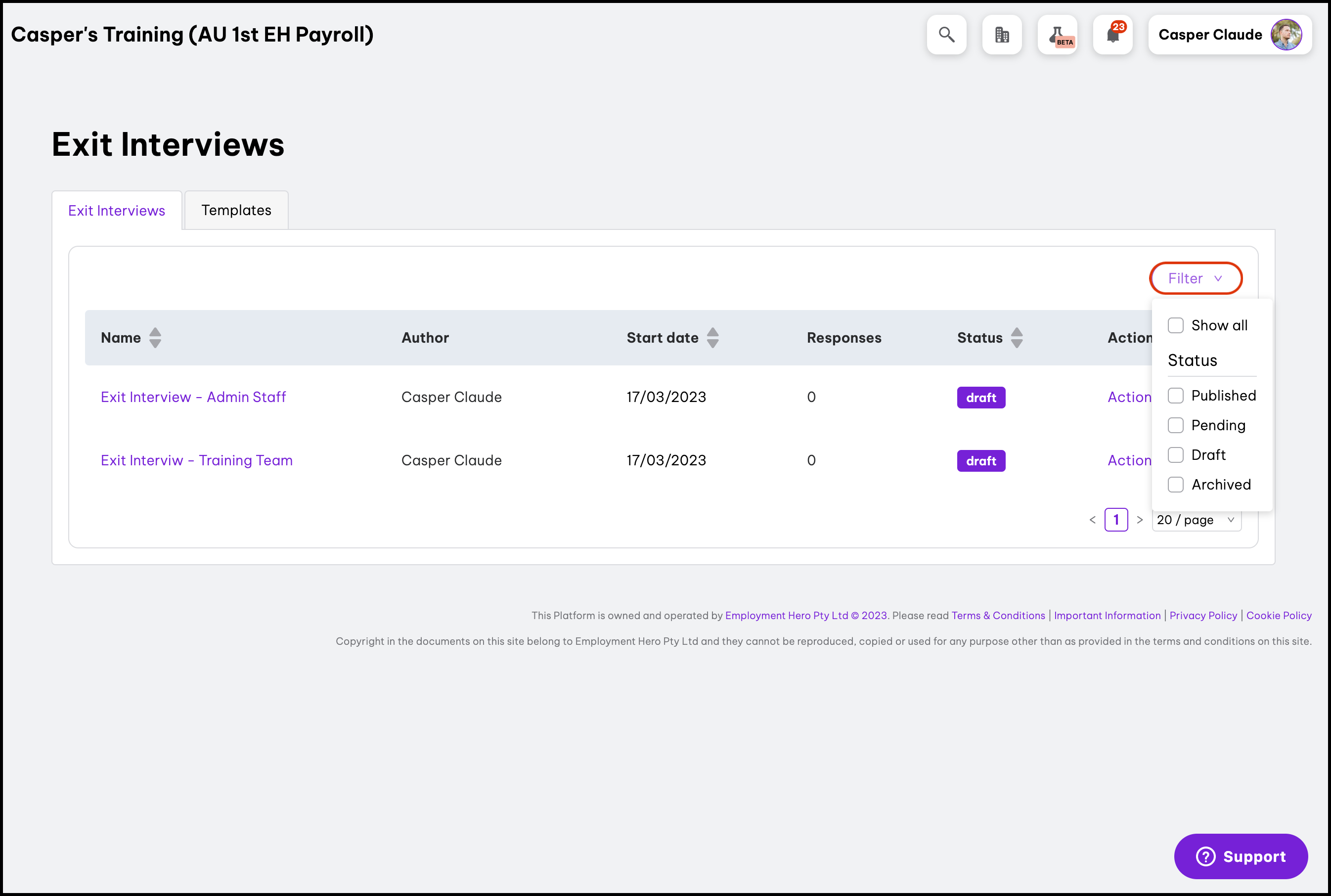Click the organisation building icon

point(1001,35)
